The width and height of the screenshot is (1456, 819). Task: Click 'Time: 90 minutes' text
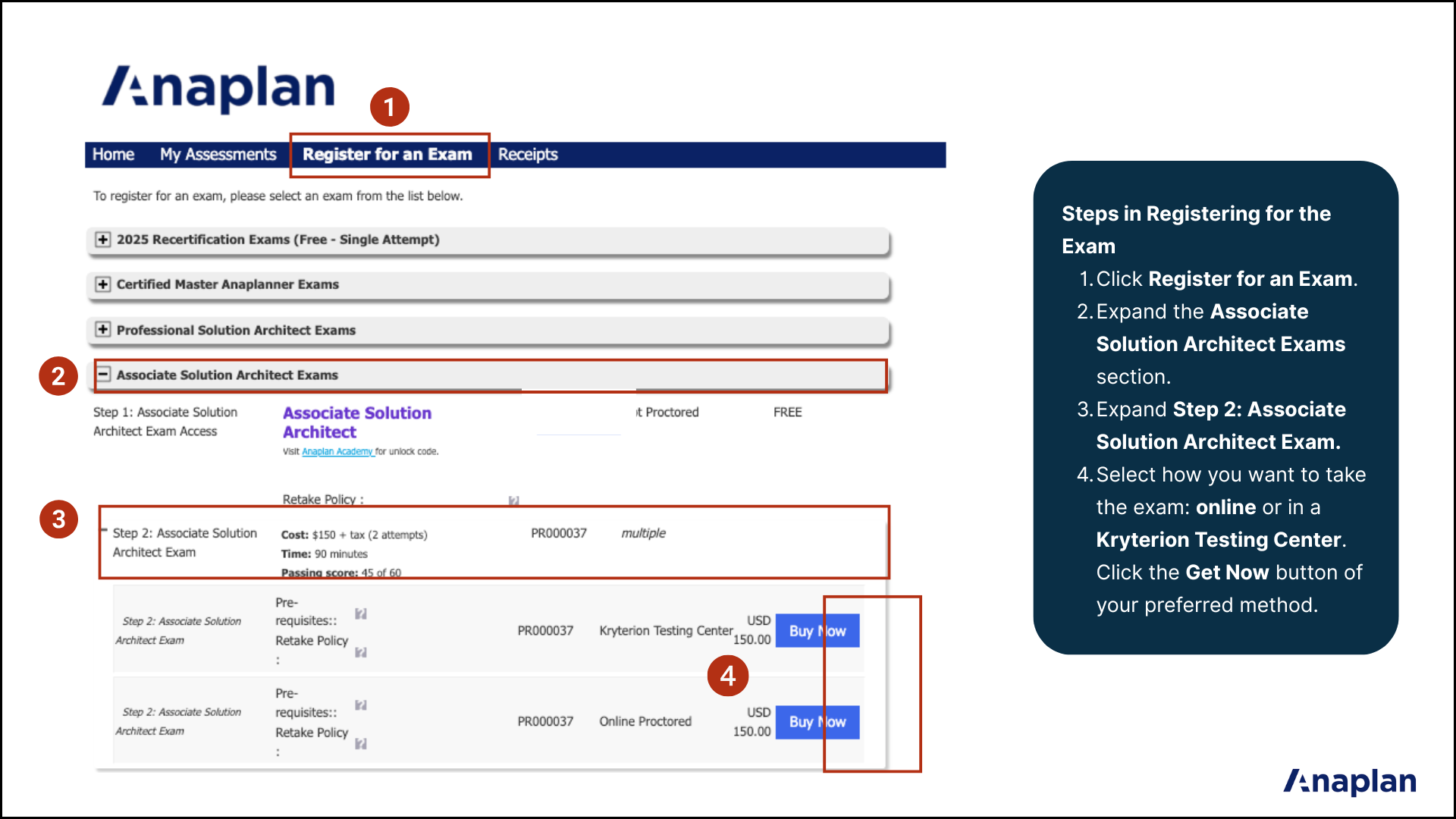coord(324,554)
